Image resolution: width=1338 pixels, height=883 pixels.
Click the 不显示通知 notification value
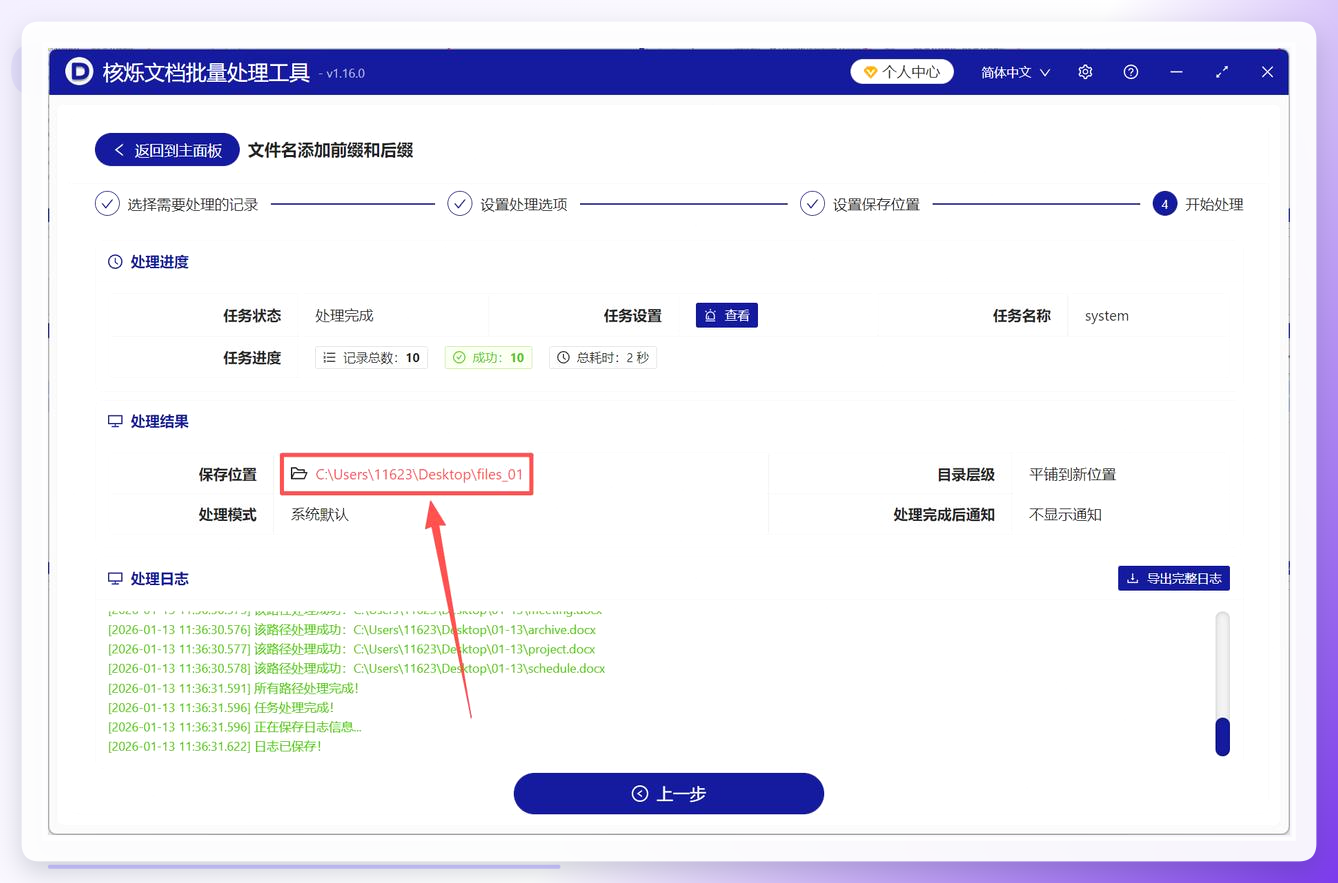click(1065, 515)
